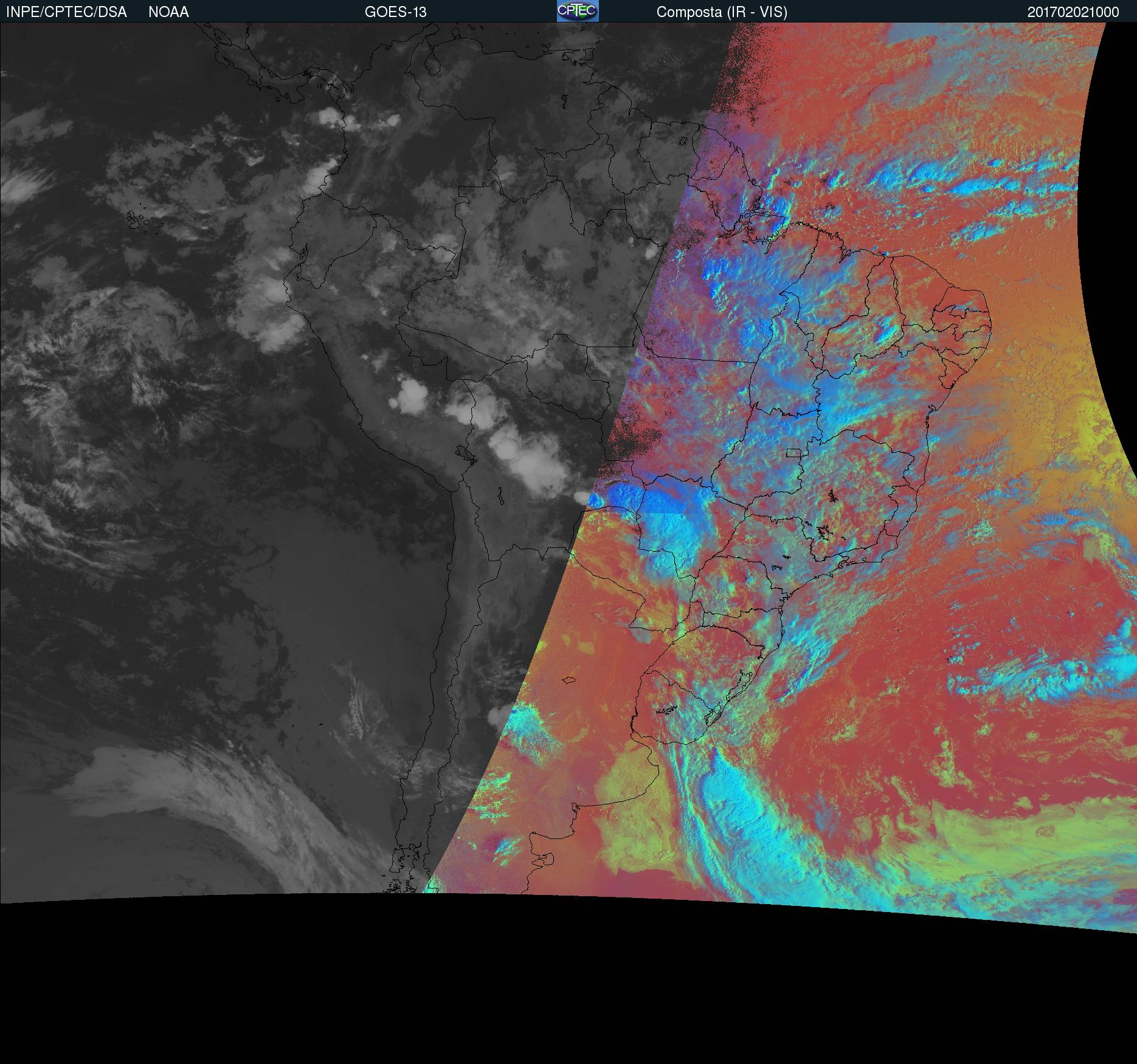Click the GOES-13 satellite label
Screen dimensions: 1137x1064
(x=395, y=12)
